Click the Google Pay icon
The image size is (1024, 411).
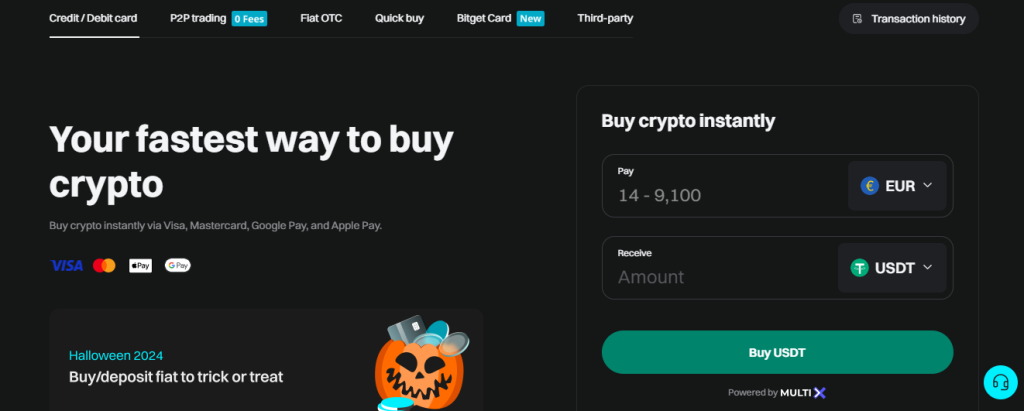click(178, 265)
